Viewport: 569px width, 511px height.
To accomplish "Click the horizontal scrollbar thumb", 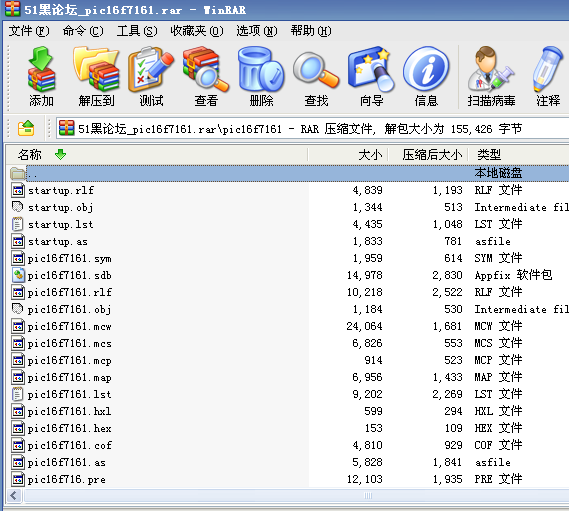I will pyautogui.click(x=368, y=495).
